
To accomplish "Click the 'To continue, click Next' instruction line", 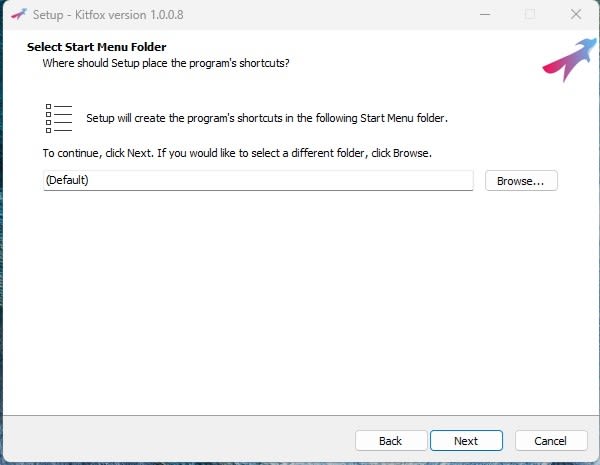I will (237, 153).
